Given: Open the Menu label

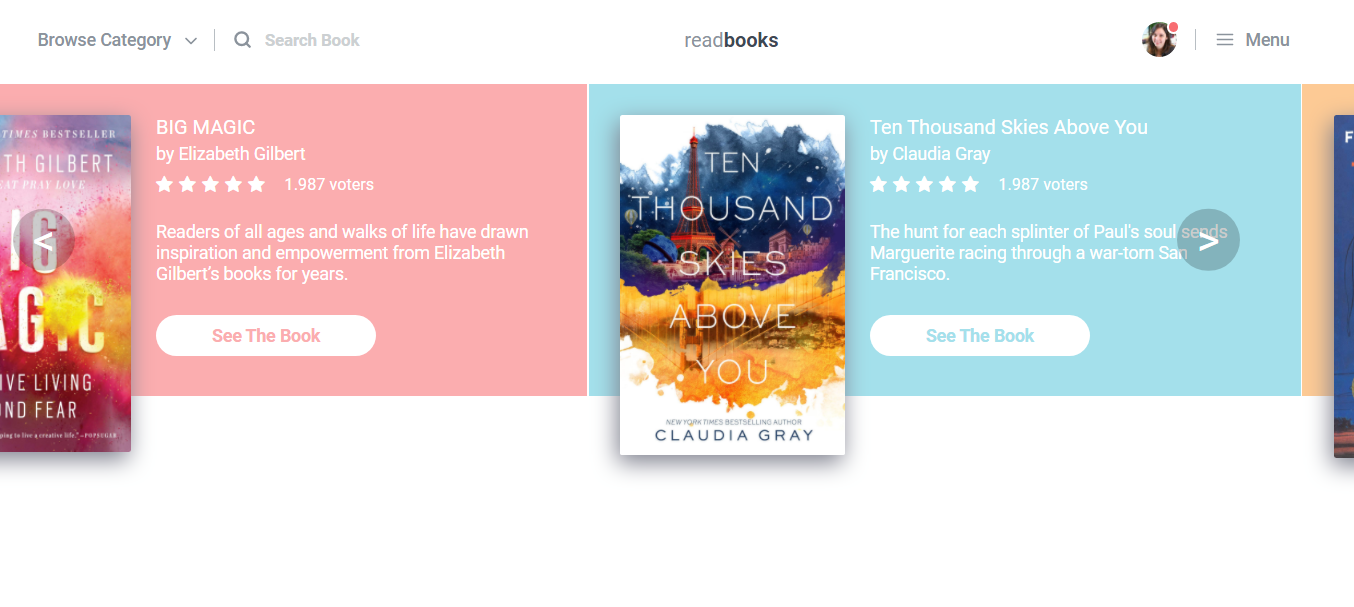Looking at the screenshot, I should tap(1267, 40).
